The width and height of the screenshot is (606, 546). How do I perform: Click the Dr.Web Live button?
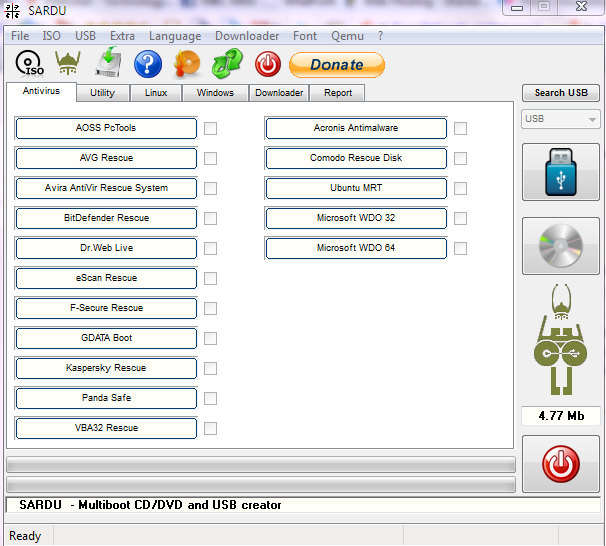click(x=106, y=248)
